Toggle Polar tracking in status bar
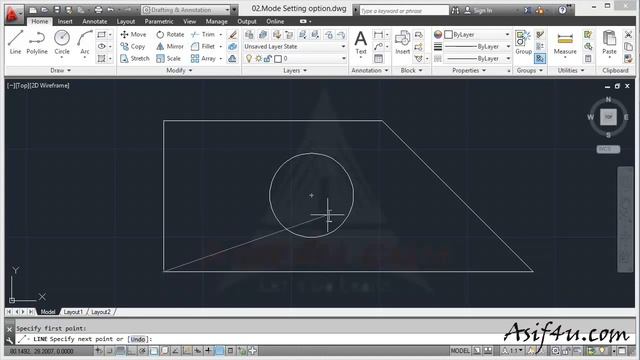Screen dimensions: 640x360 pos(142,351)
